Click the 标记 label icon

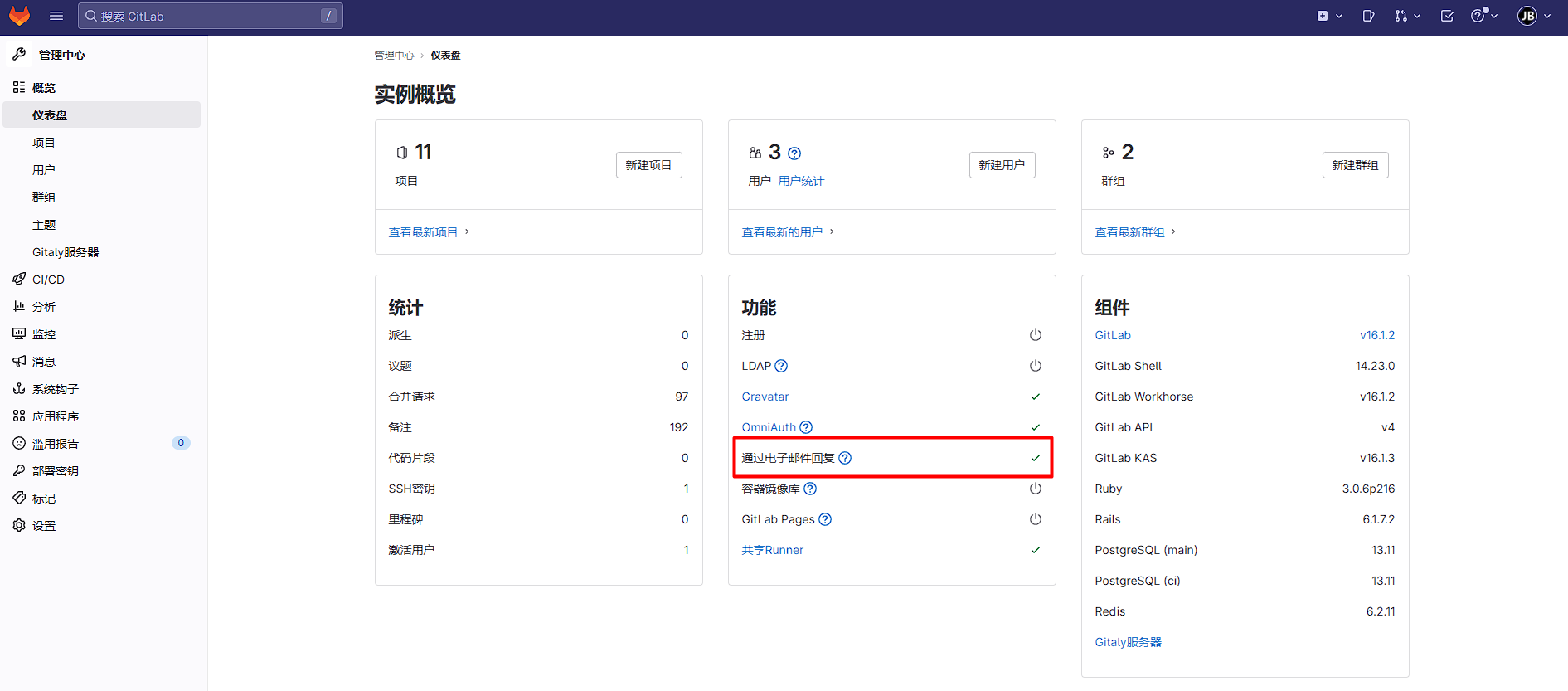tap(19, 499)
